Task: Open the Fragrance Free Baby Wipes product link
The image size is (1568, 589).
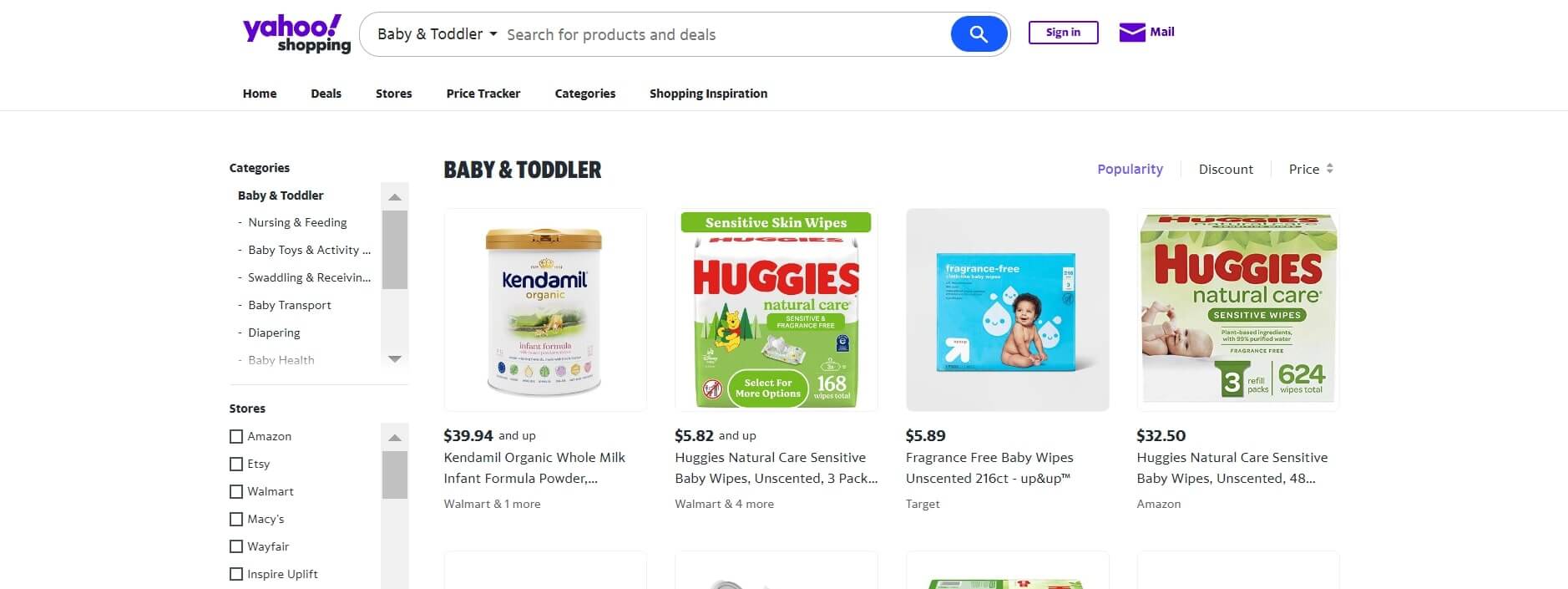Action: coord(989,468)
